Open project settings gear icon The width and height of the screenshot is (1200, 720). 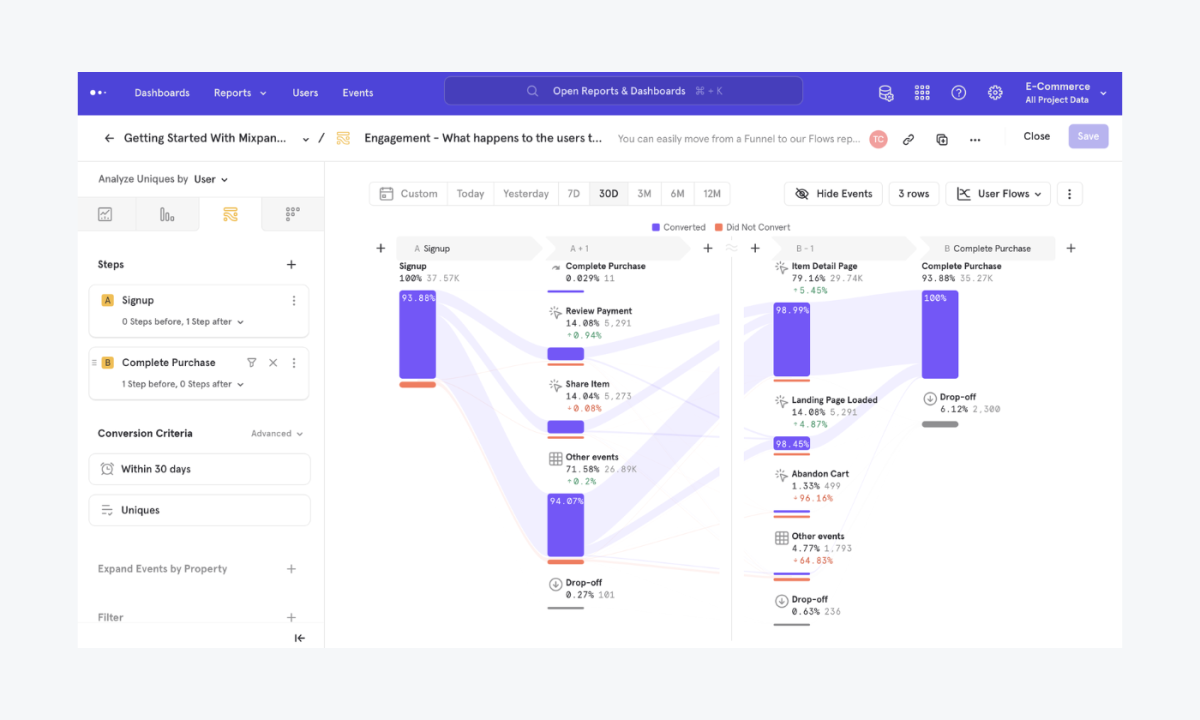995,93
